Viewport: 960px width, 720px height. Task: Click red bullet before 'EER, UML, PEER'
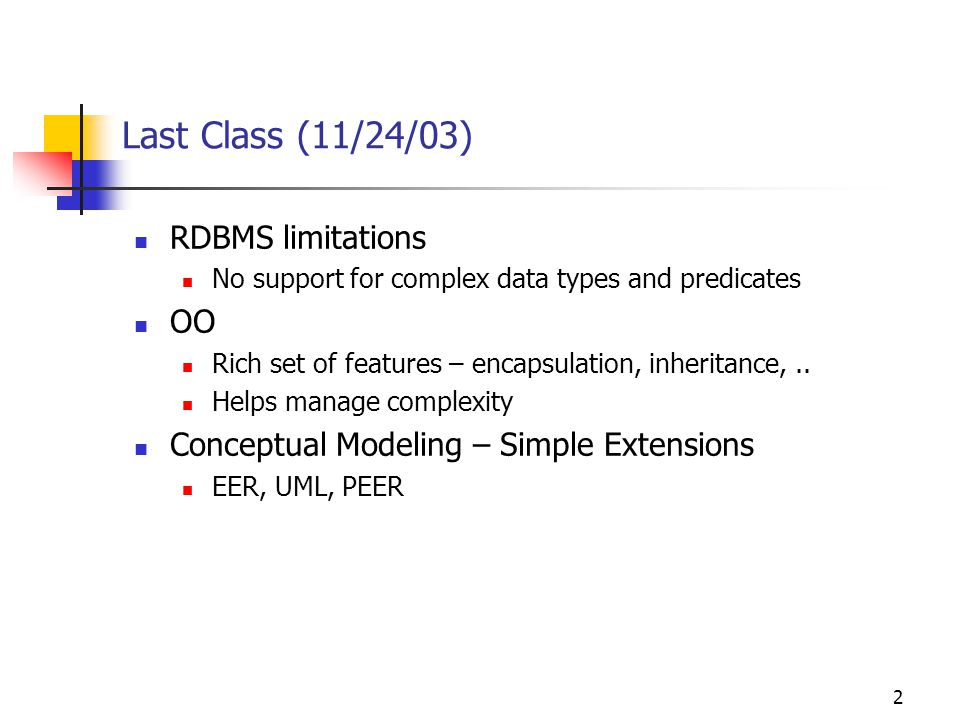(x=187, y=490)
